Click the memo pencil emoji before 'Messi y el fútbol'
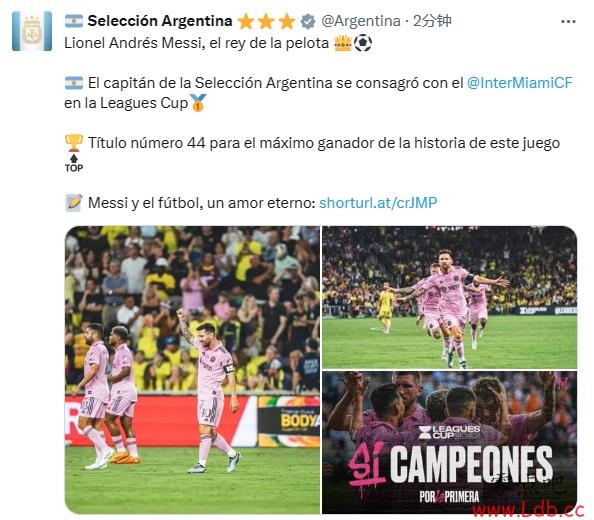Viewport: 594px width, 520px height. 73,203
